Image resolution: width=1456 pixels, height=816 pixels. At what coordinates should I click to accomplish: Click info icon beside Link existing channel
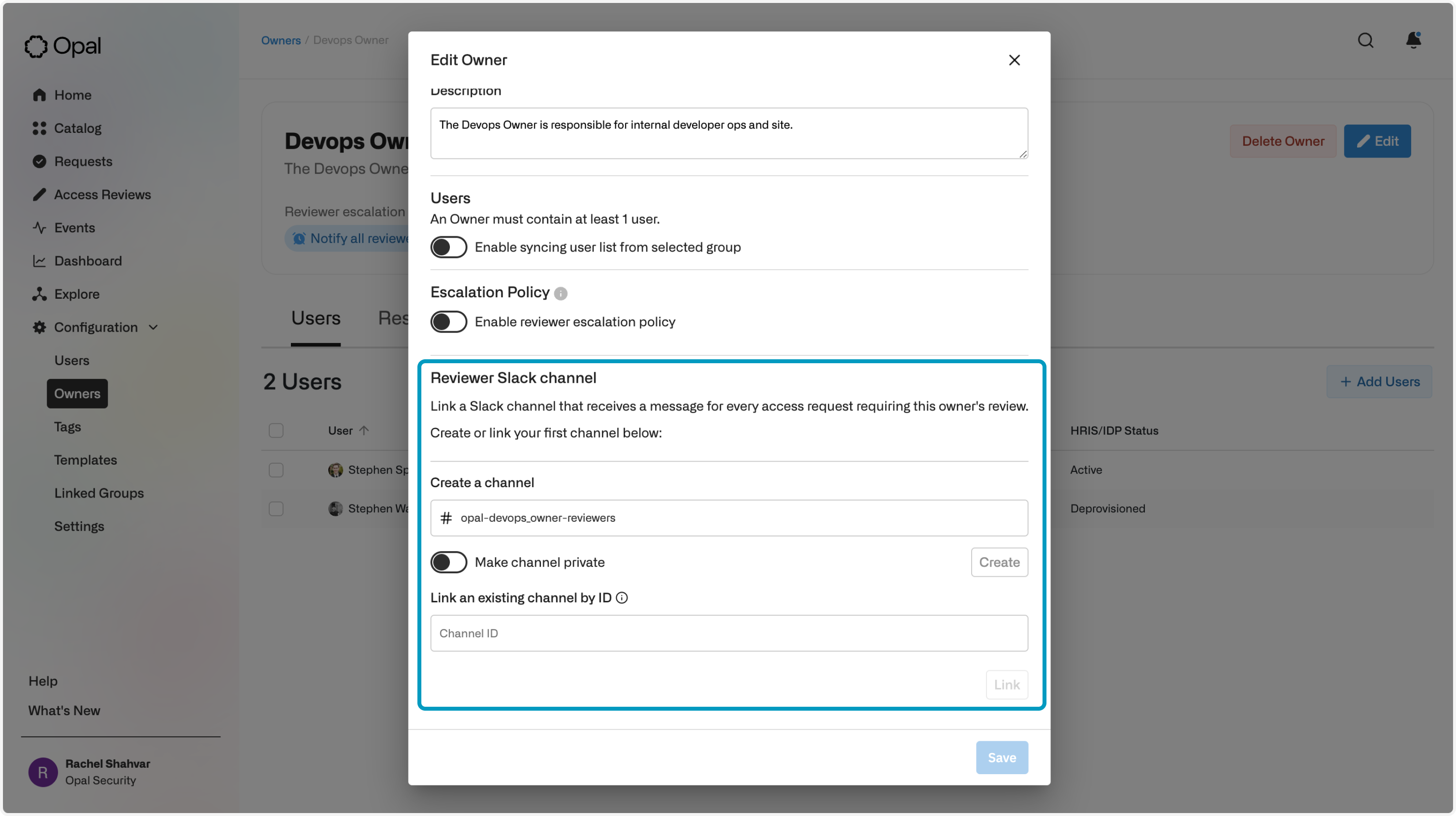click(622, 598)
